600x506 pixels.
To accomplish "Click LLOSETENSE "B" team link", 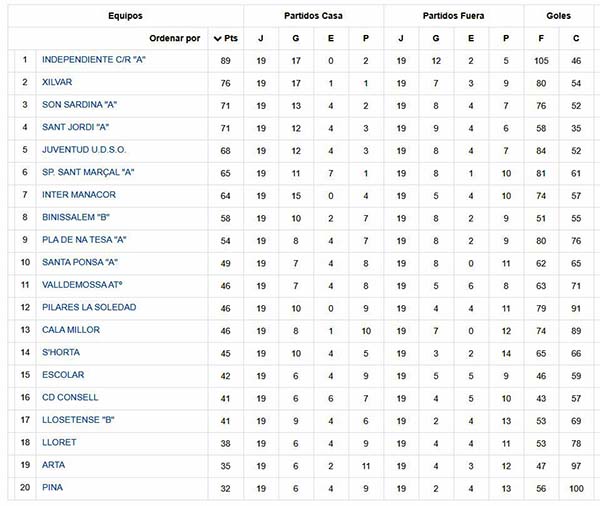I will pyautogui.click(x=78, y=420).
